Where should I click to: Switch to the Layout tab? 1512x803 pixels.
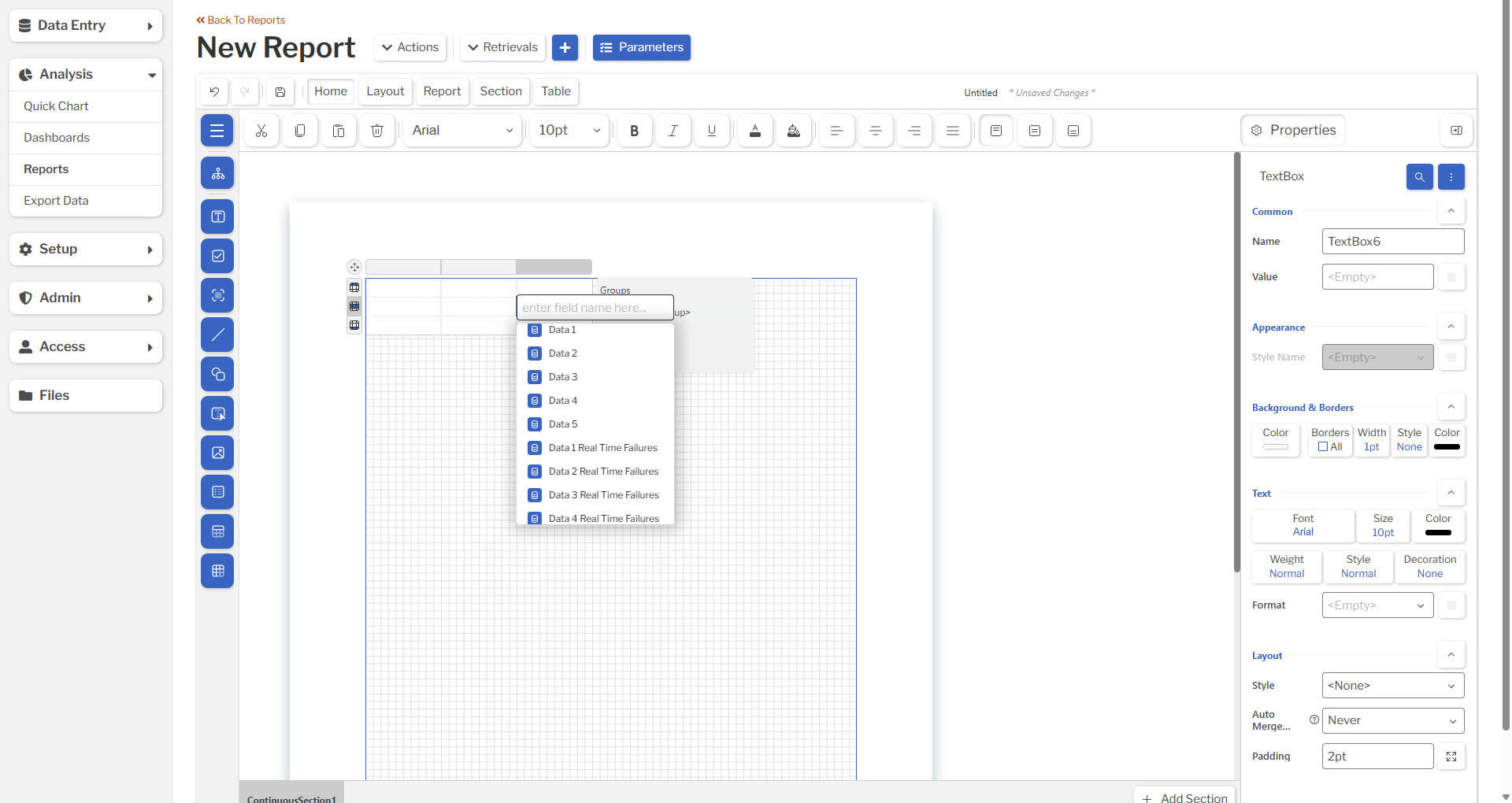[385, 91]
